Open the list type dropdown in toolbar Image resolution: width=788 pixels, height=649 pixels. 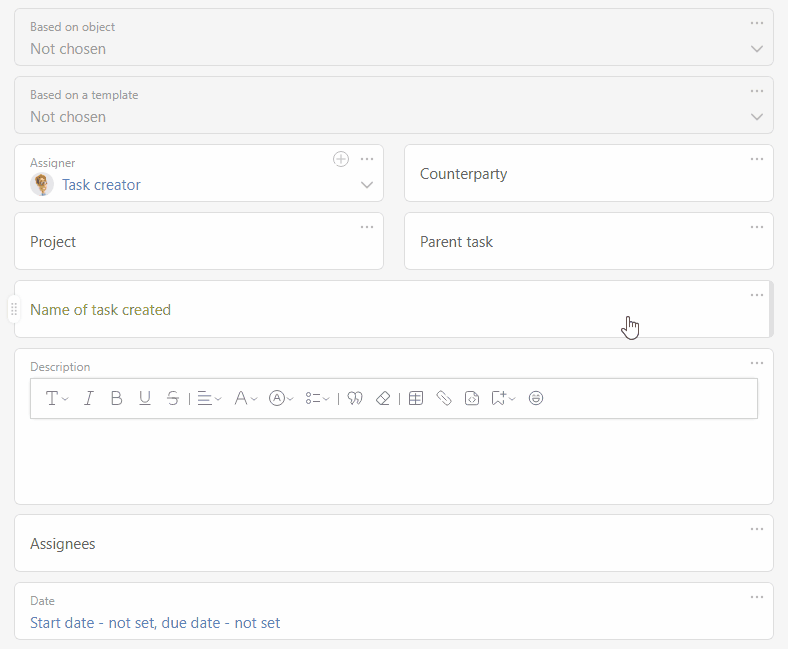pyautogui.click(x=317, y=398)
